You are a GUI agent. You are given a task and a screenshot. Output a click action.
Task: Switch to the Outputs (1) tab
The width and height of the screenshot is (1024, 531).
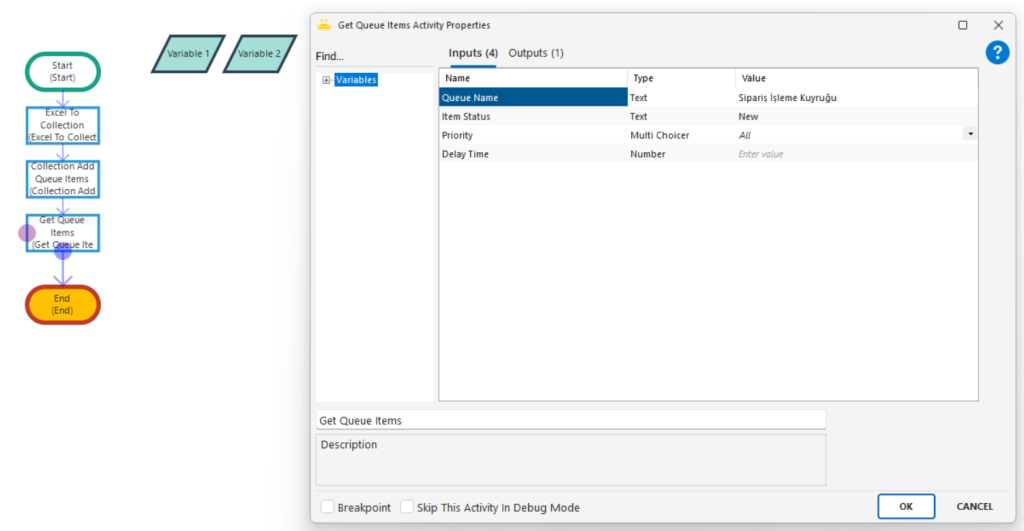click(536, 53)
